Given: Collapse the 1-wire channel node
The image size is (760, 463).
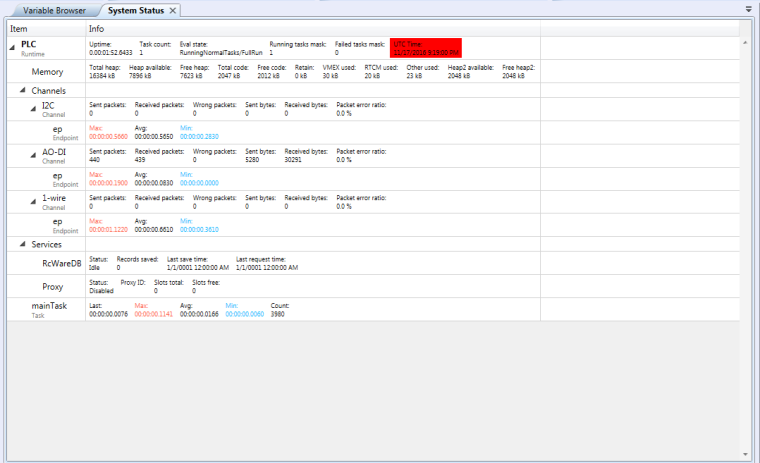Looking at the screenshot, I should [33, 198].
